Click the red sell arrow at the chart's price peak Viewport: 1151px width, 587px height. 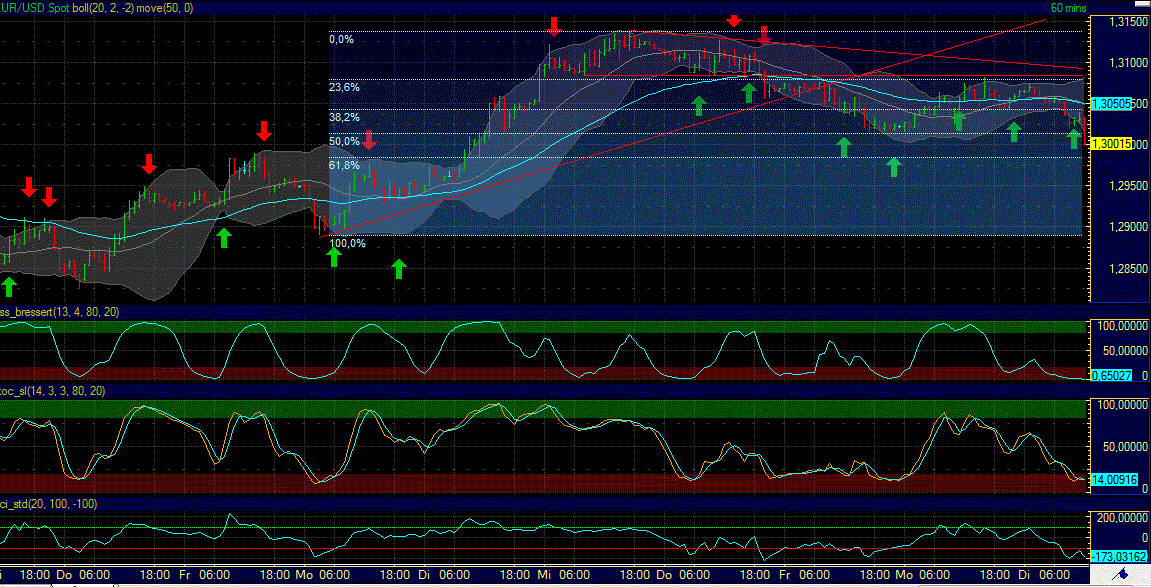(x=735, y=20)
